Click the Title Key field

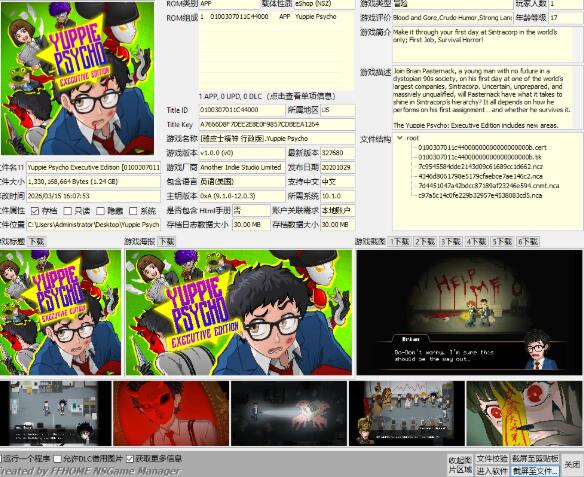(x=277, y=124)
